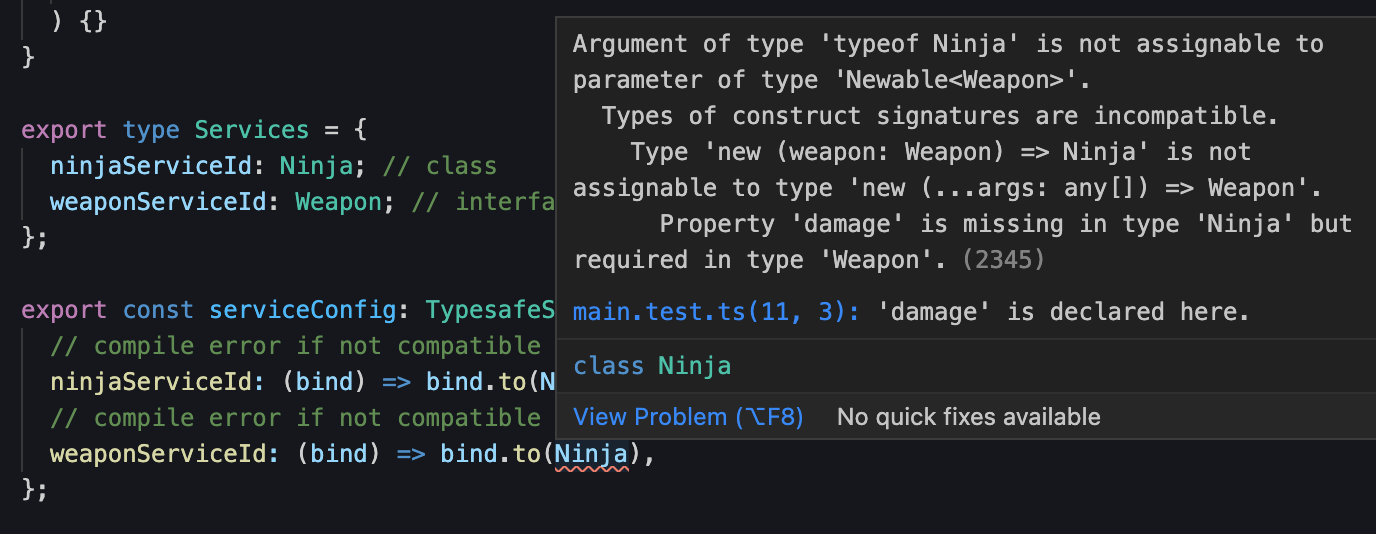Click weaponServiceId key in serviceConfig object
This screenshot has height=534, width=1376.
158,455
